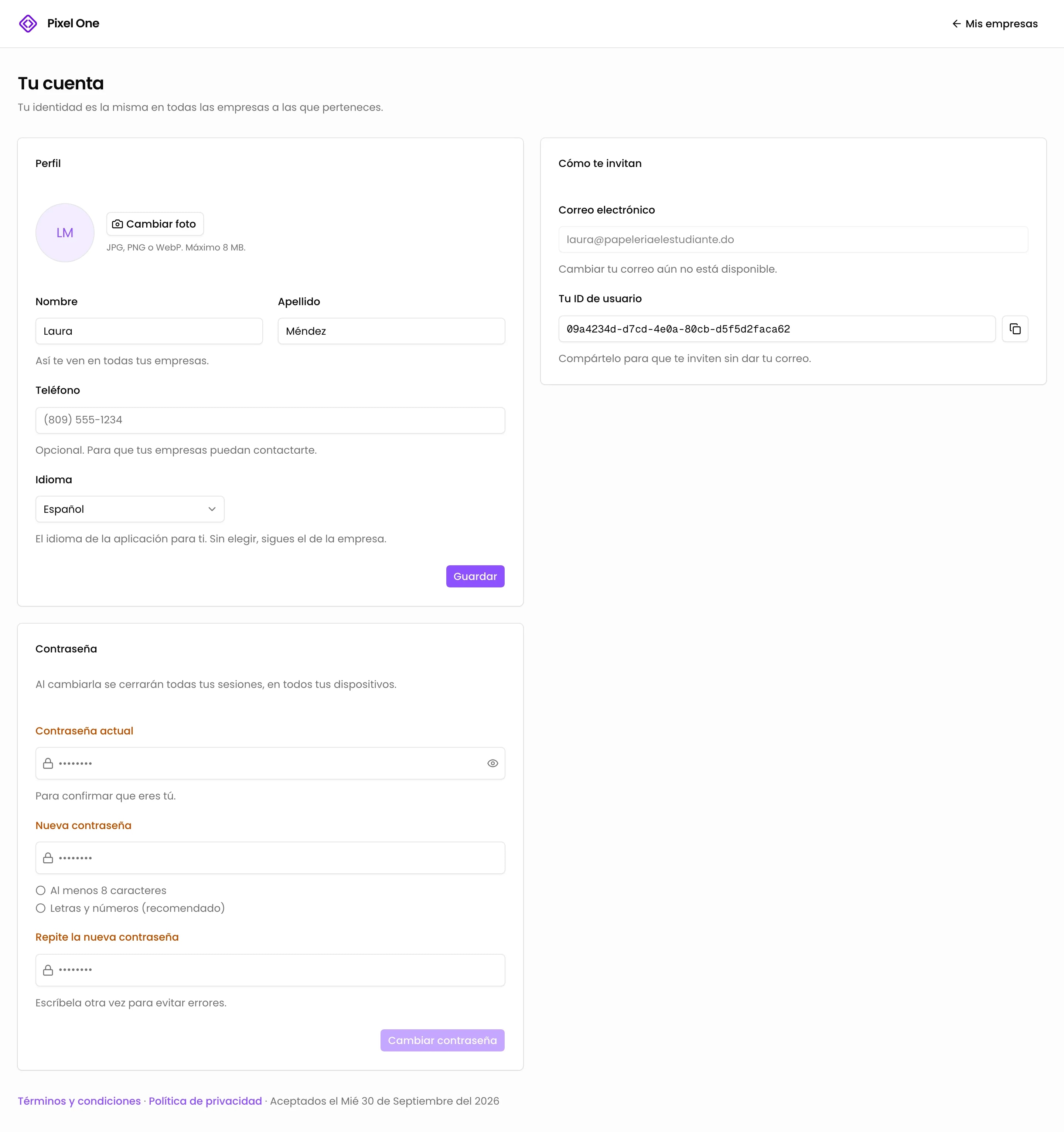Focus the Apellido field containing Méndez
This screenshot has height=1132, width=1064.
point(391,331)
